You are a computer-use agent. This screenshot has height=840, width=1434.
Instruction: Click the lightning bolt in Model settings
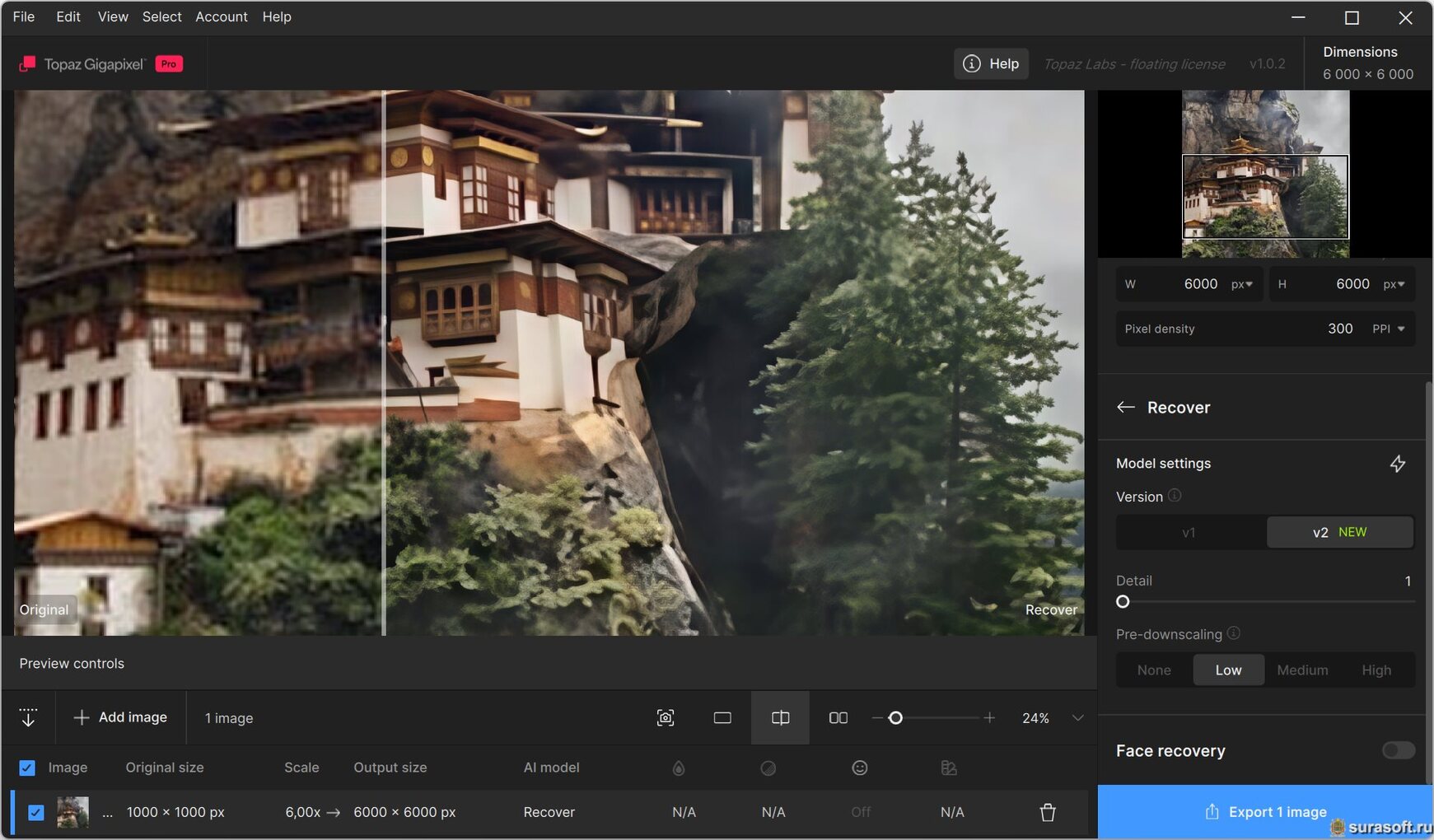[1397, 464]
